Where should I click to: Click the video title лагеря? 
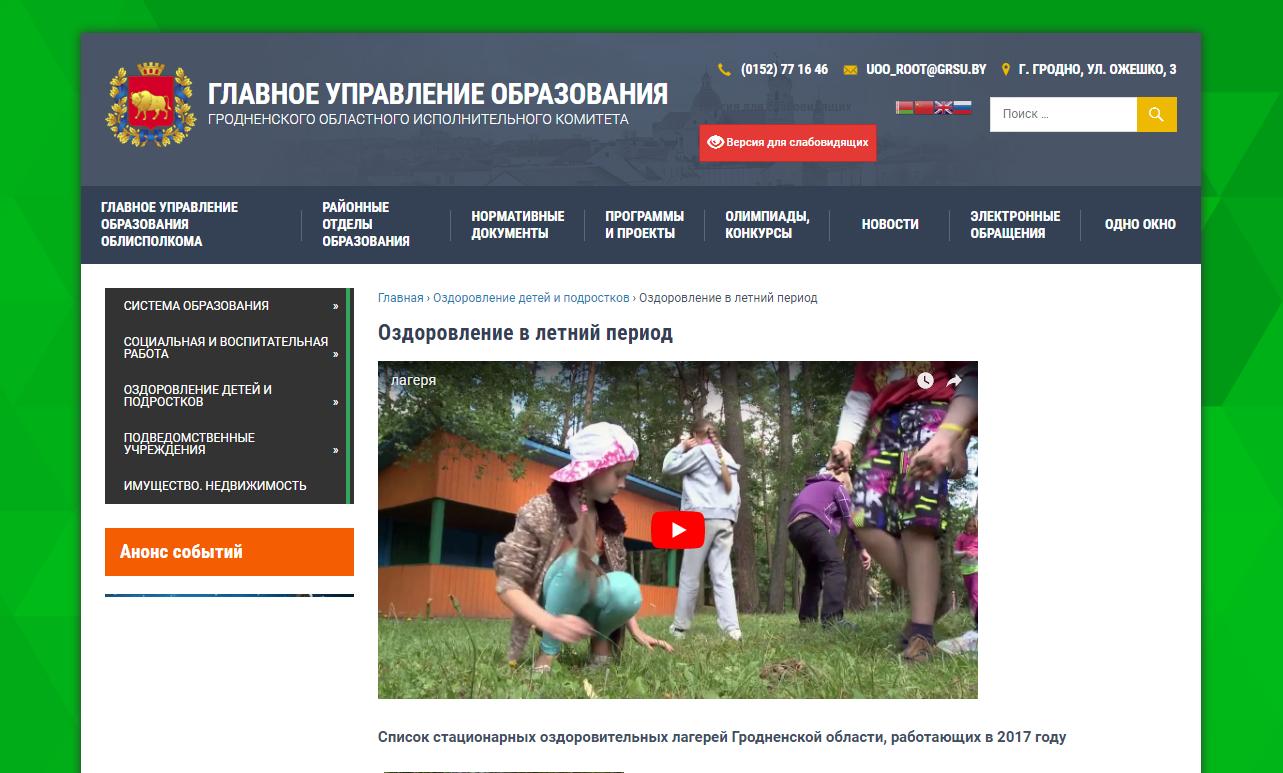point(414,381)
